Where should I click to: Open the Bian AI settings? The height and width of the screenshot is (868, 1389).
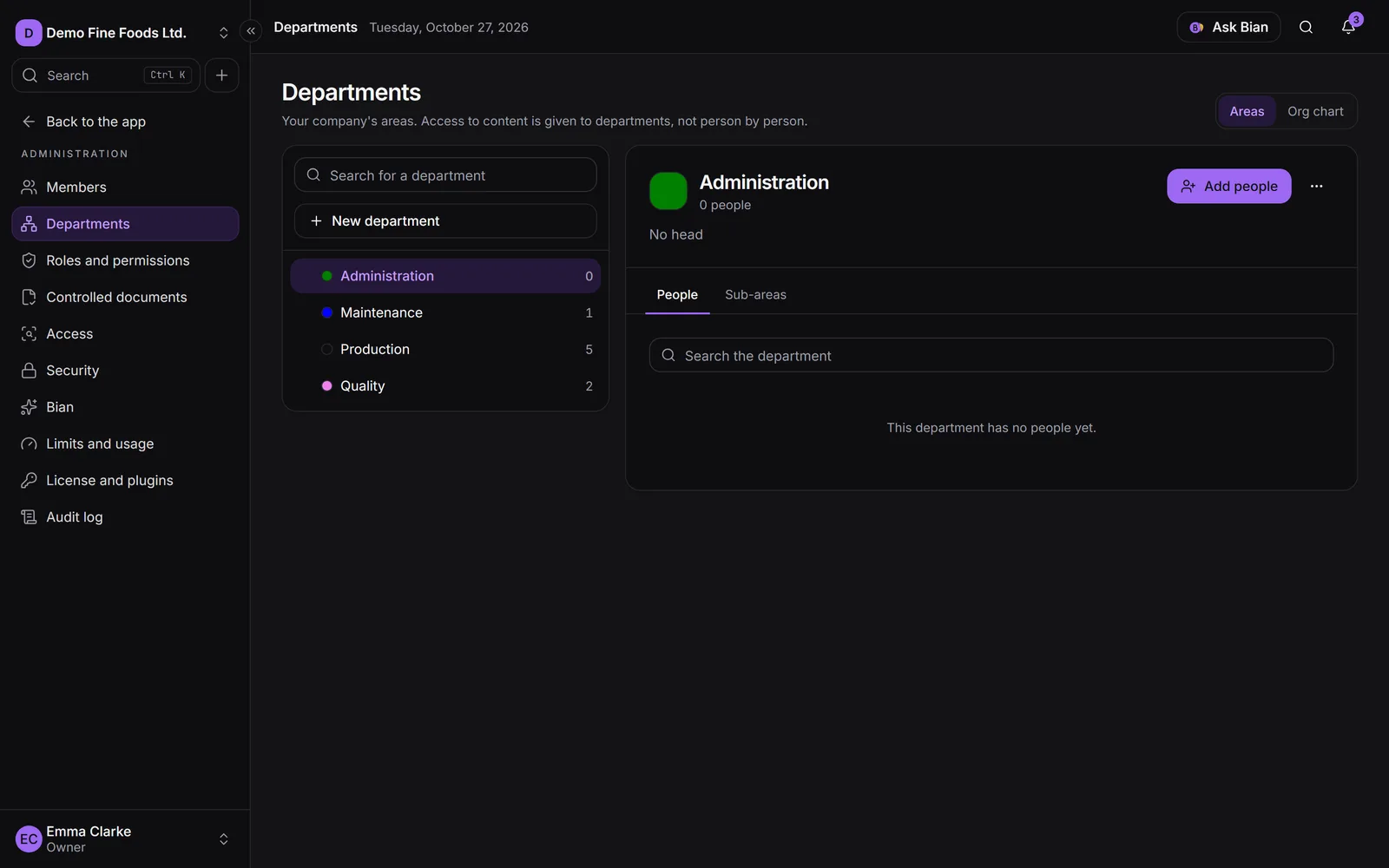(125, 407)
